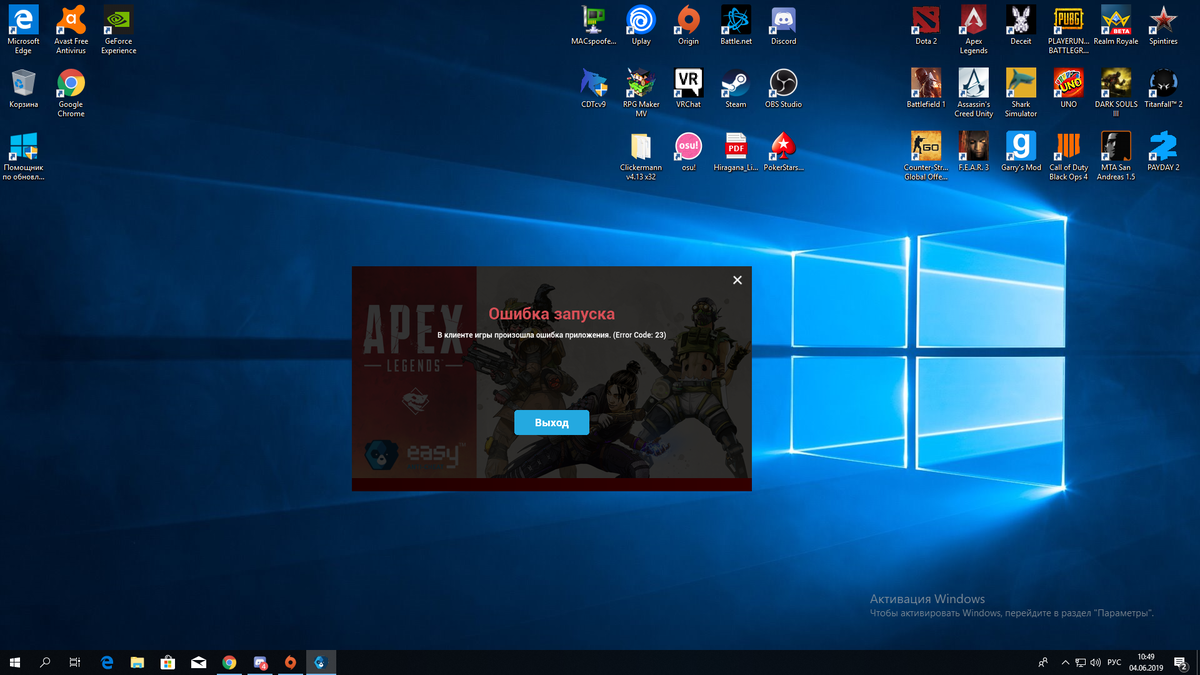Open Hiragana PDF file on desktop
The image size is (1200, 675).
736,152
